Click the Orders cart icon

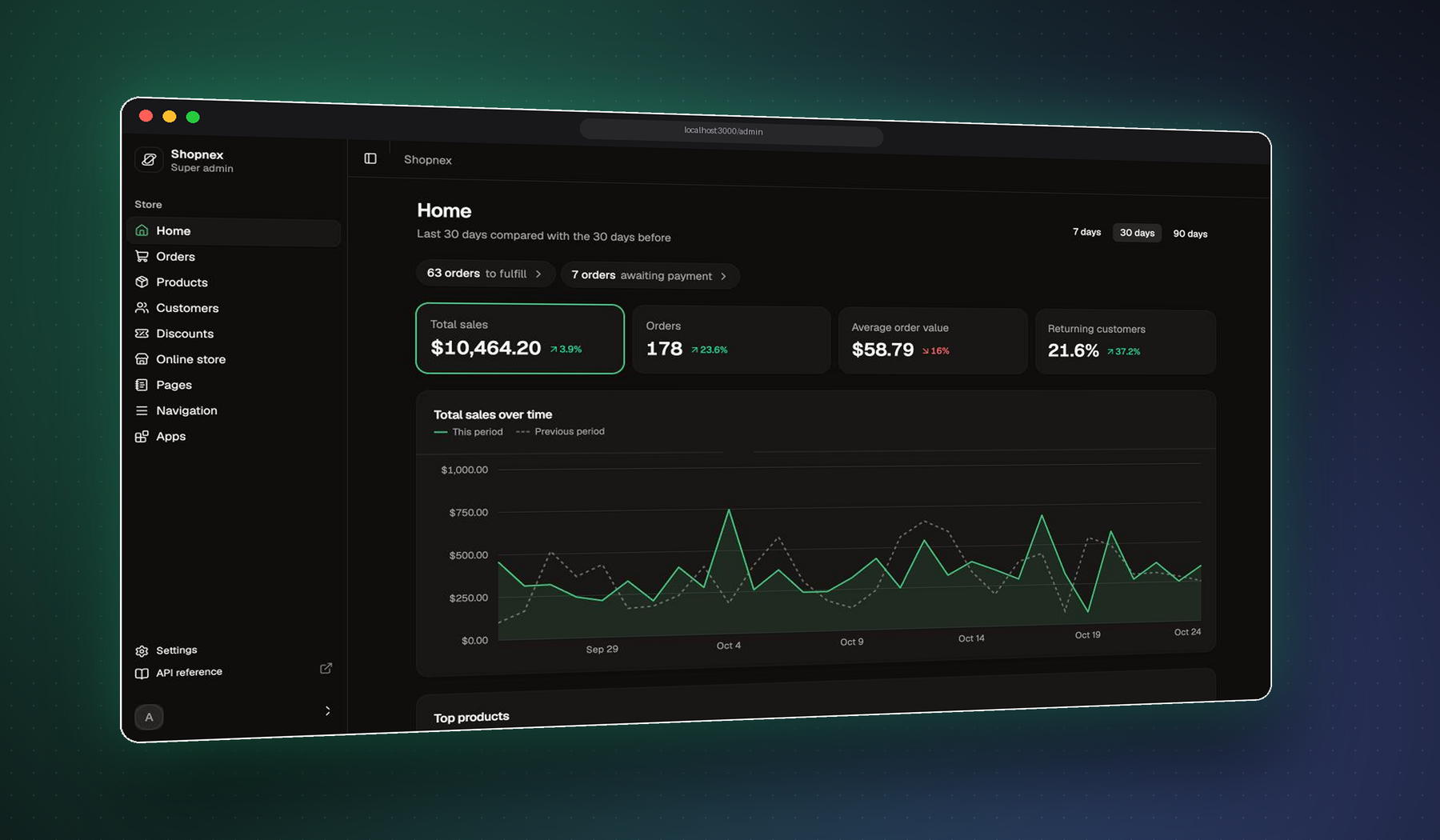(x=142, y=256)
